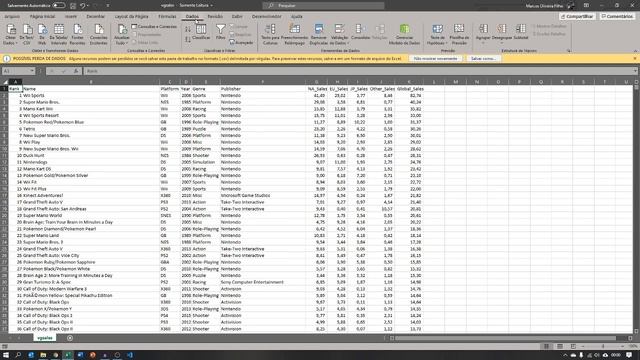Open the Classificar sort dialog
Screen dimensions: 640x360
tap(201, 32)
